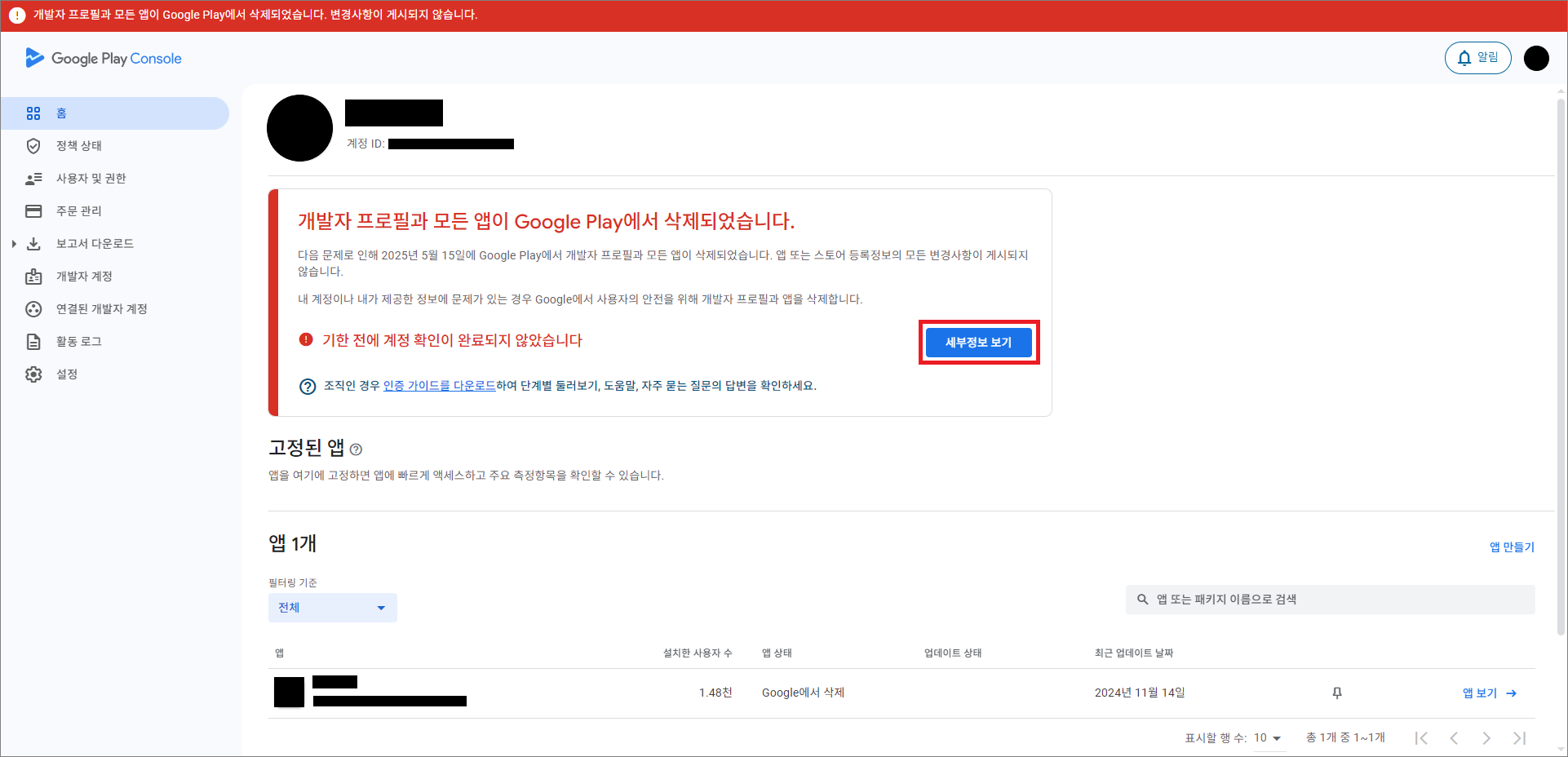Click the 총 1개 중 1~1개 pagination text
1568x757 pixels.
1345,738
